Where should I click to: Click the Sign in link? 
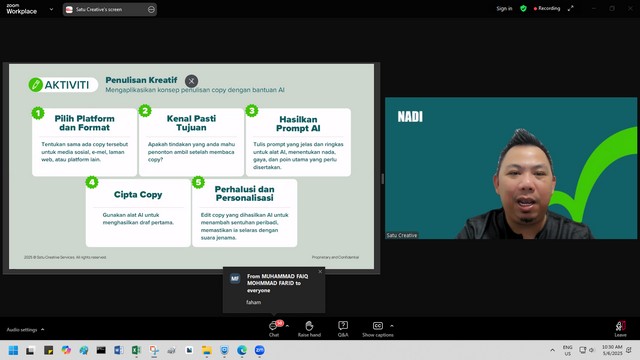[x=504, y=9]
